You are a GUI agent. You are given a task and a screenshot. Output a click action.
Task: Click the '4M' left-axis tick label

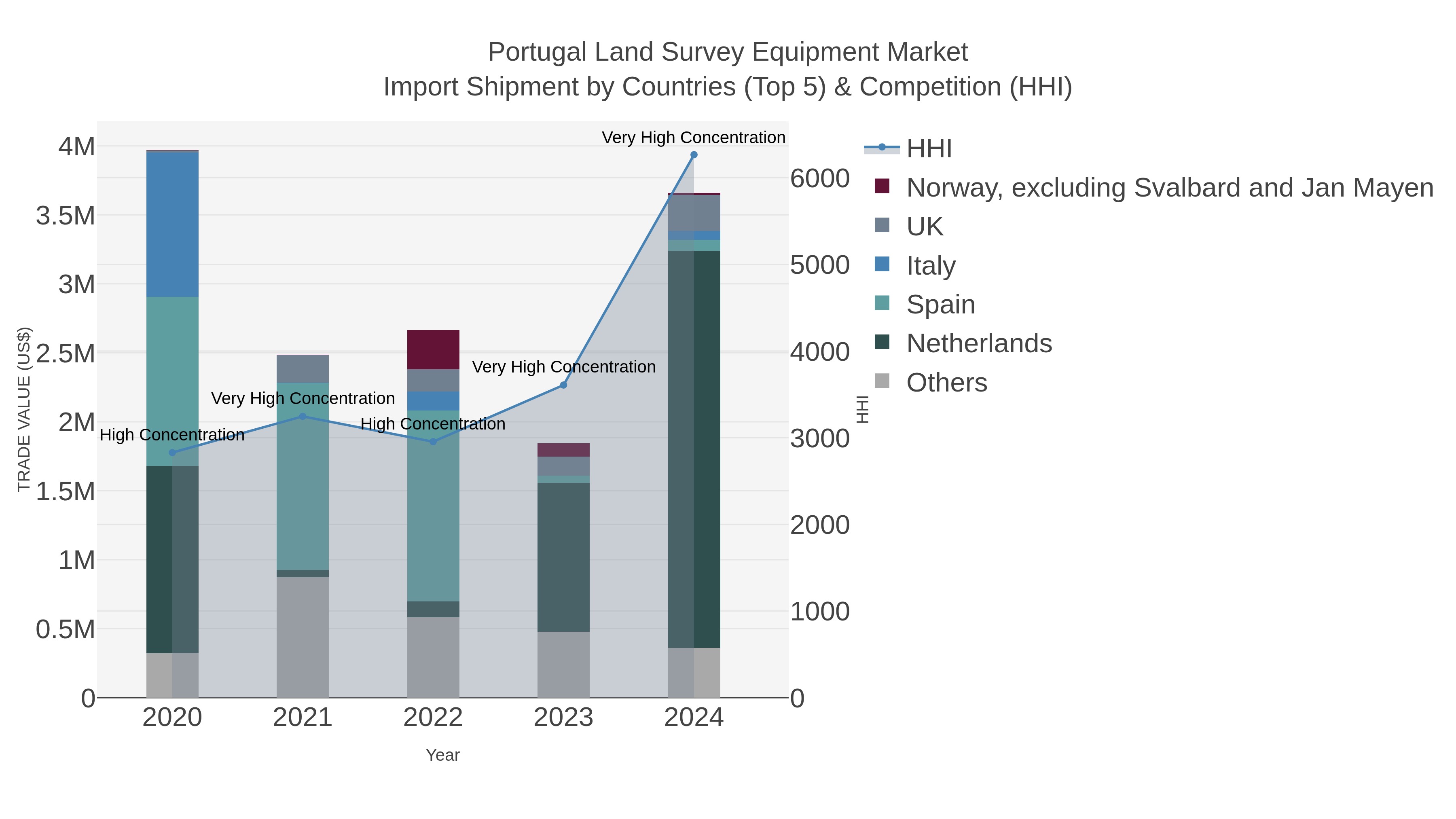[77, 146]
